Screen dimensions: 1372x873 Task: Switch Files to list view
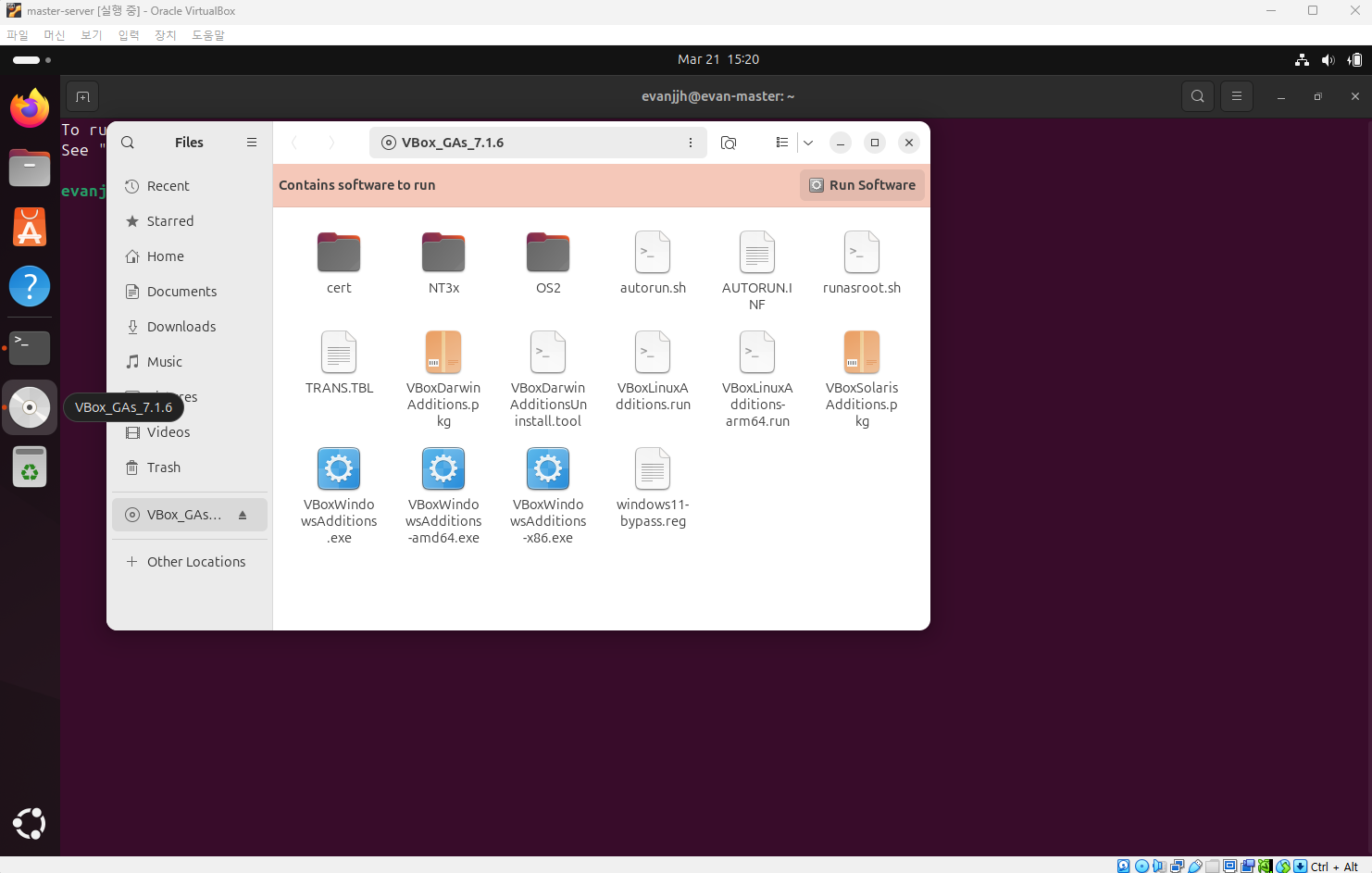click(x=781, y=143)
